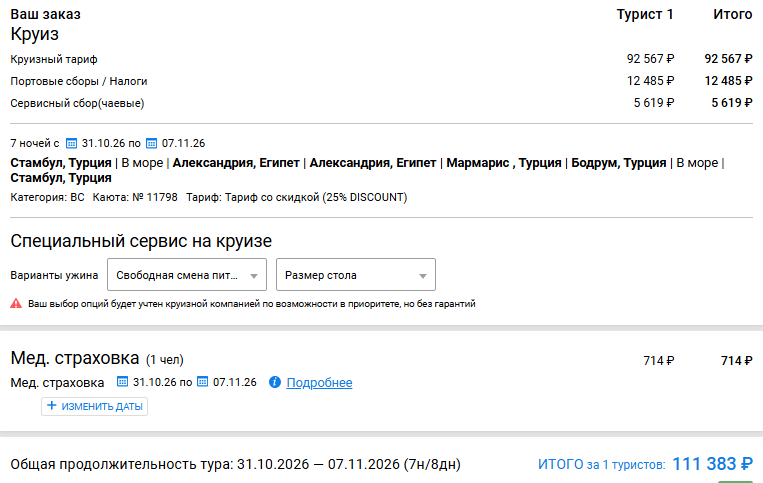Click the insurance start date calendar icon
763x483 pixels.
(122, 382)
